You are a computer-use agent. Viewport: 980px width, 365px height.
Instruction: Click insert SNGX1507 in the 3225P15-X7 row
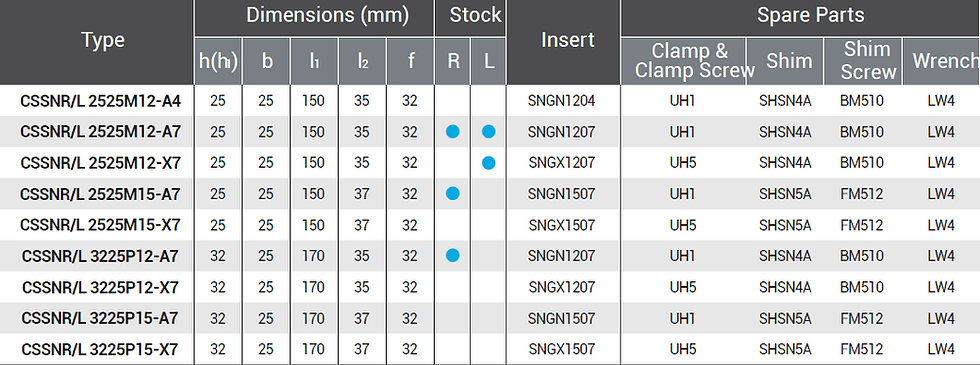pos(561,348)
